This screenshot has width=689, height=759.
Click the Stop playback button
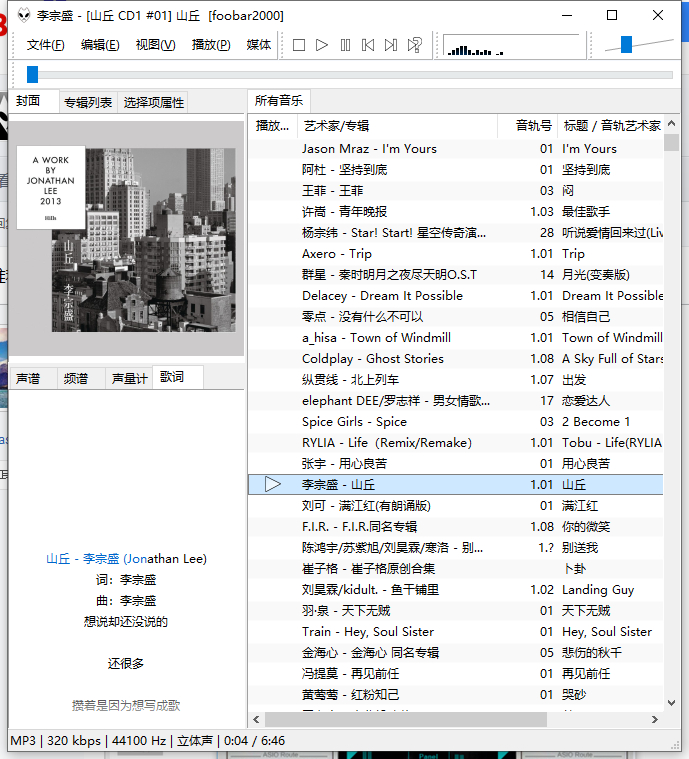[x=299, y=46]
